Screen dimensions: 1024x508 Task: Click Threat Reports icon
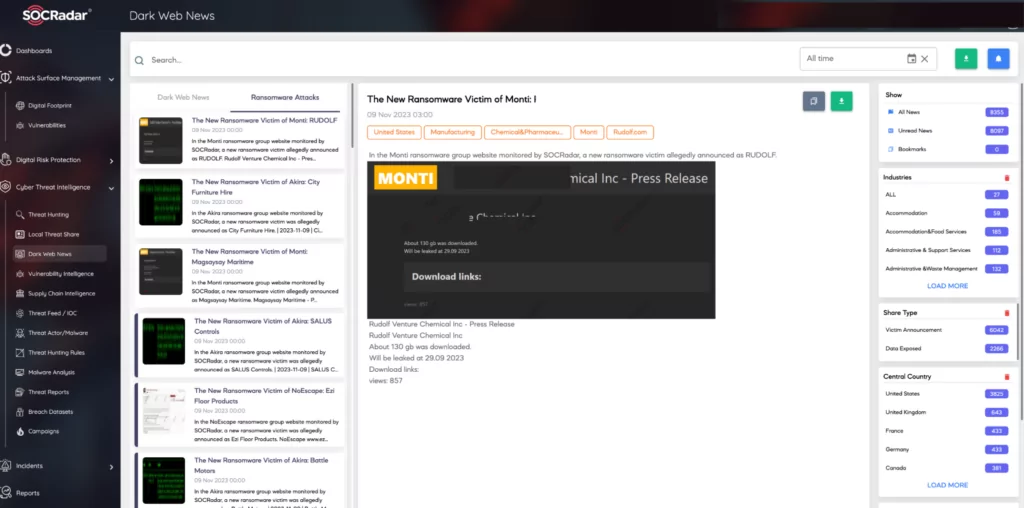coord(20,392)
